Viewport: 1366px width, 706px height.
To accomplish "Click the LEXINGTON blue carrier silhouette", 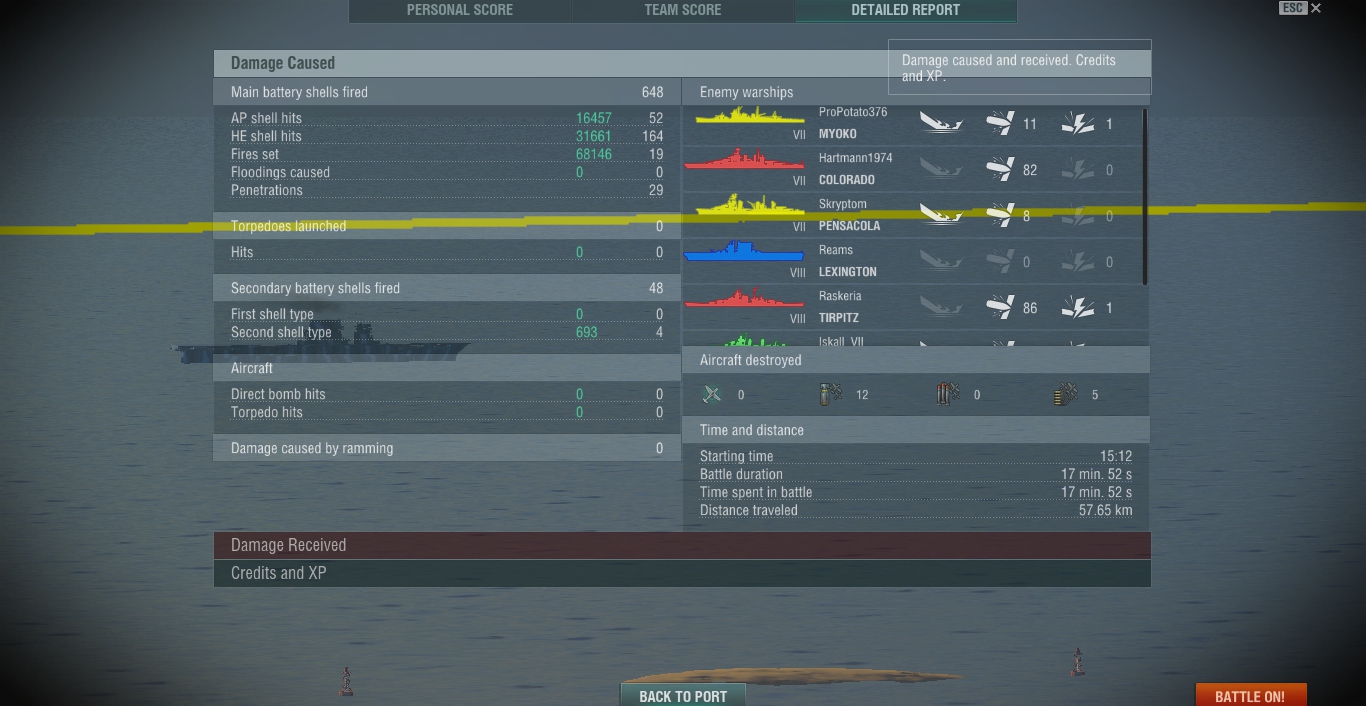I will click(x=744, y=252).
